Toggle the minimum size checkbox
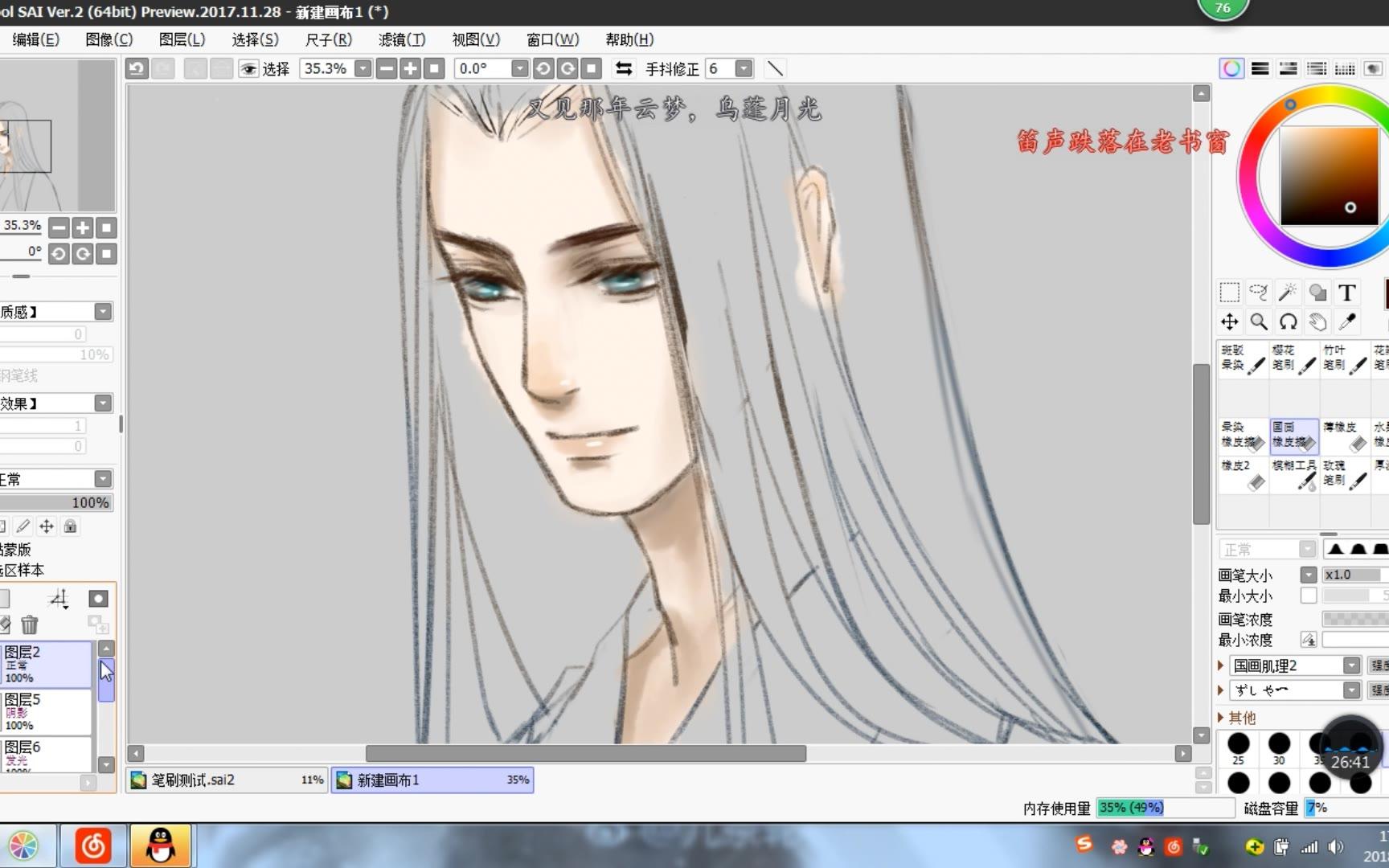1389x868 pixels. pos(1308,596)
